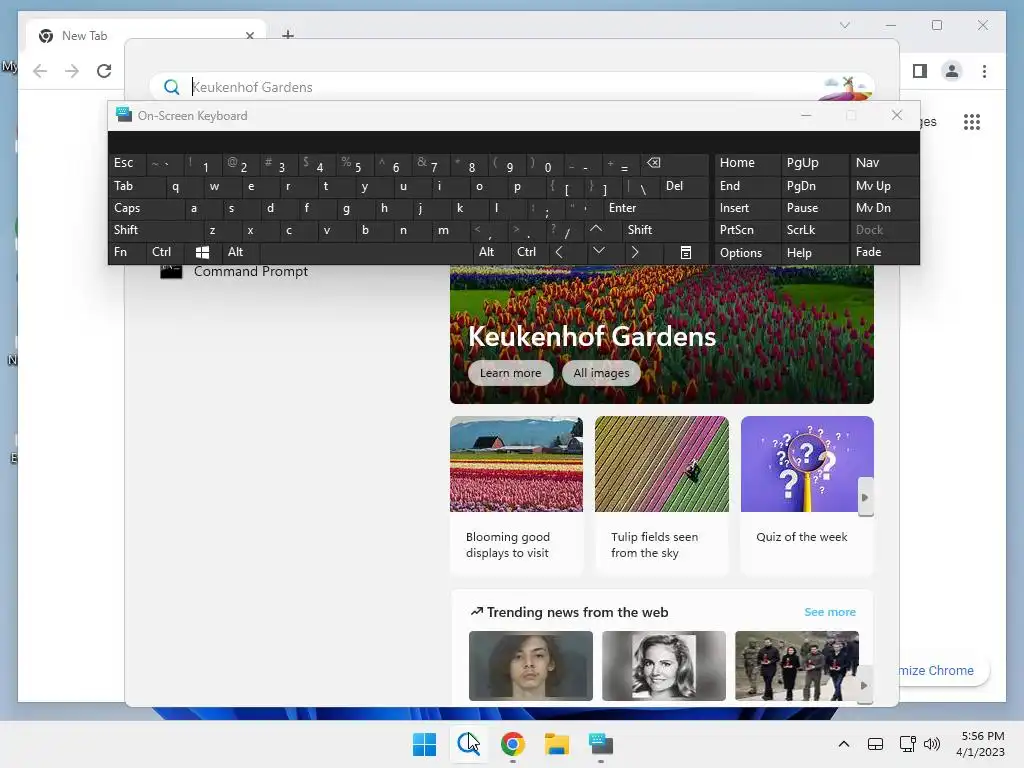The height and width of the screenshot is (768, 1024).
Task: Open Chrome three-dot menu
Action: (984, 71)
